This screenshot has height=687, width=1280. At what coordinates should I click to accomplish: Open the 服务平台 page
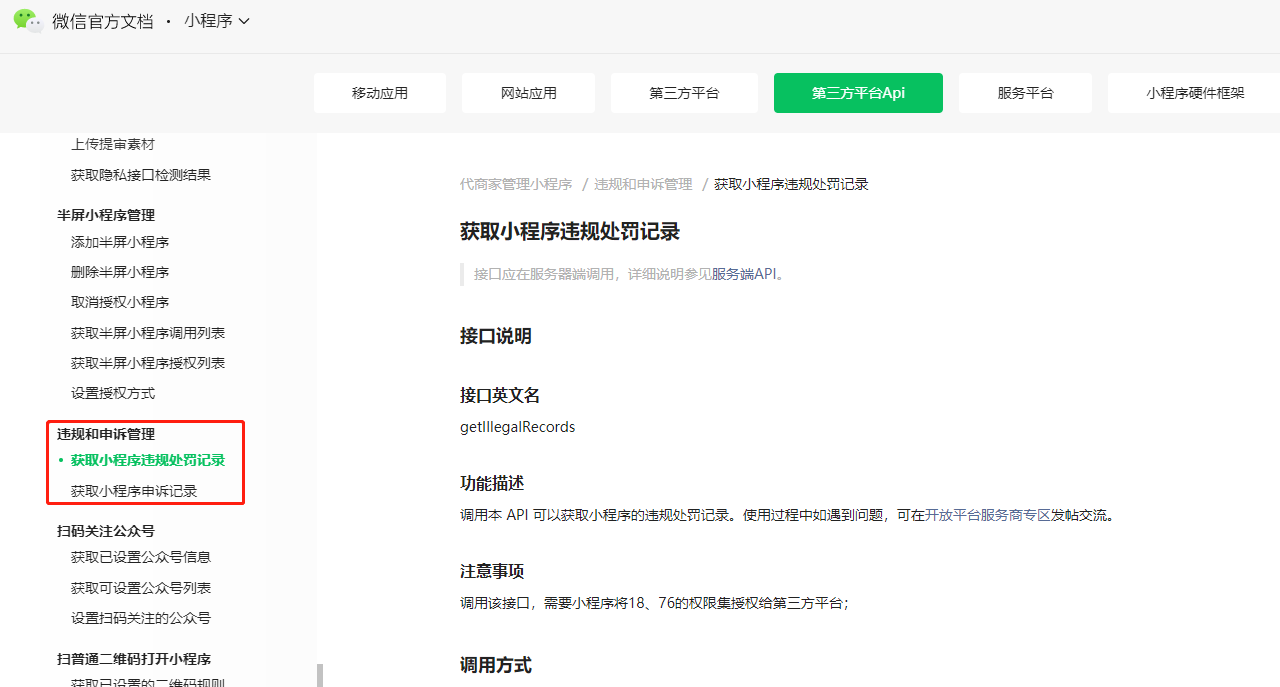click(x=1025, y=92)
